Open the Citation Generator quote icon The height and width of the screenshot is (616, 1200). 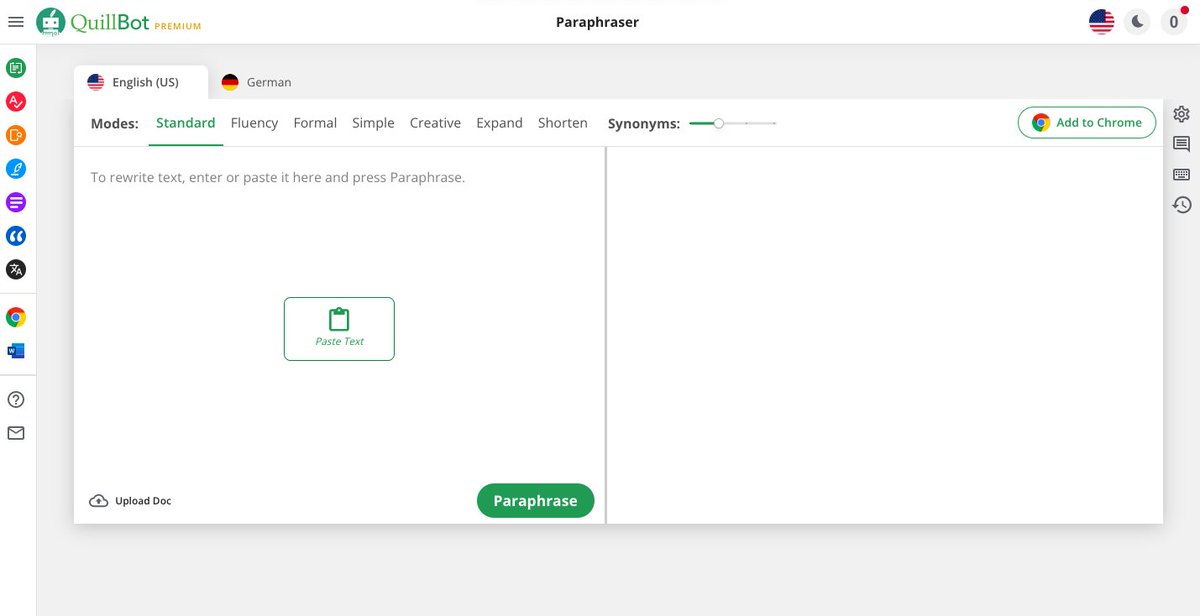click(16, 236)
